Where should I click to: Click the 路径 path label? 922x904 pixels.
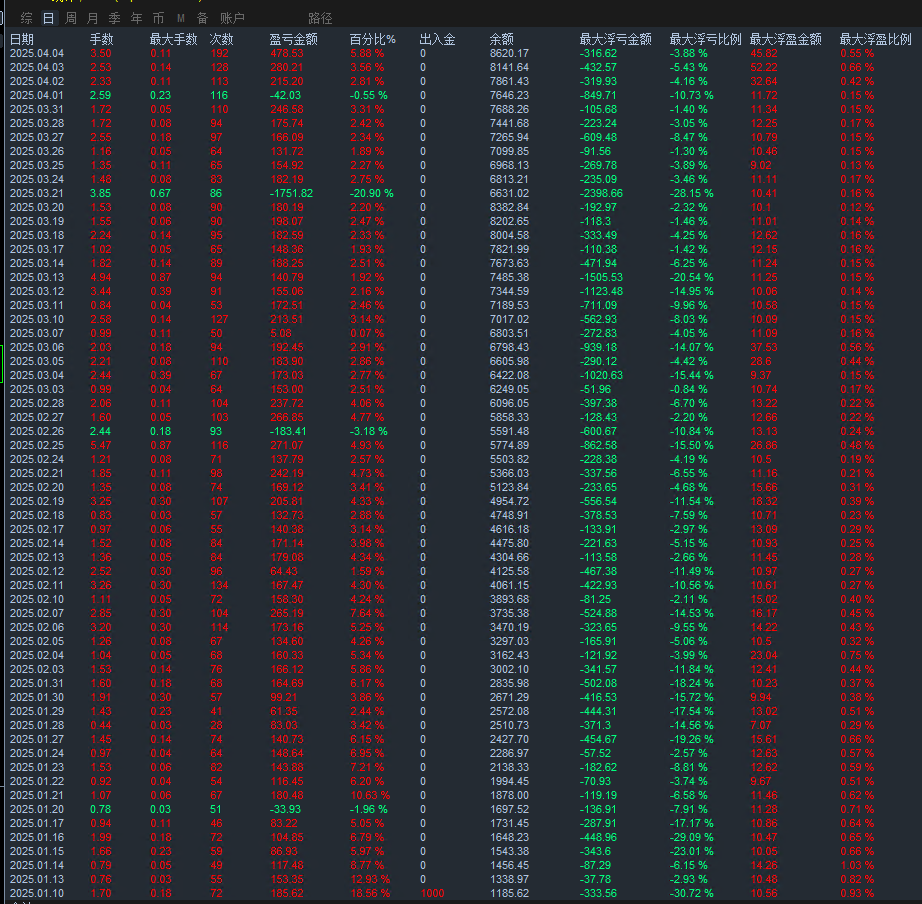(320, 18)
